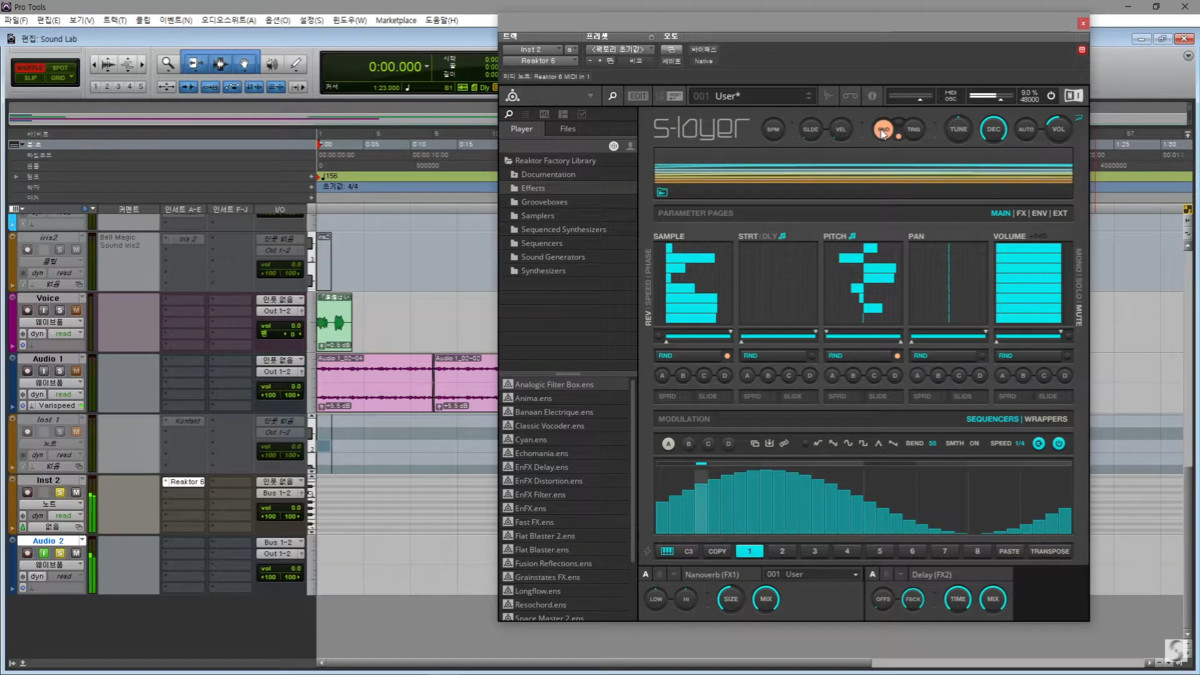Click the S-Layer sample folder icon

(662, 192)
